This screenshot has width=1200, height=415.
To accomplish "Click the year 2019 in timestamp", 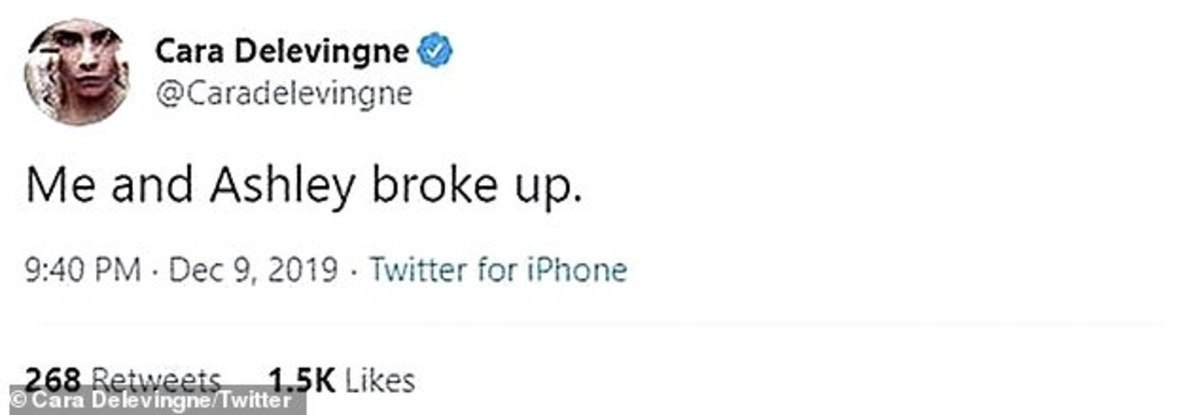I will 308,270.
